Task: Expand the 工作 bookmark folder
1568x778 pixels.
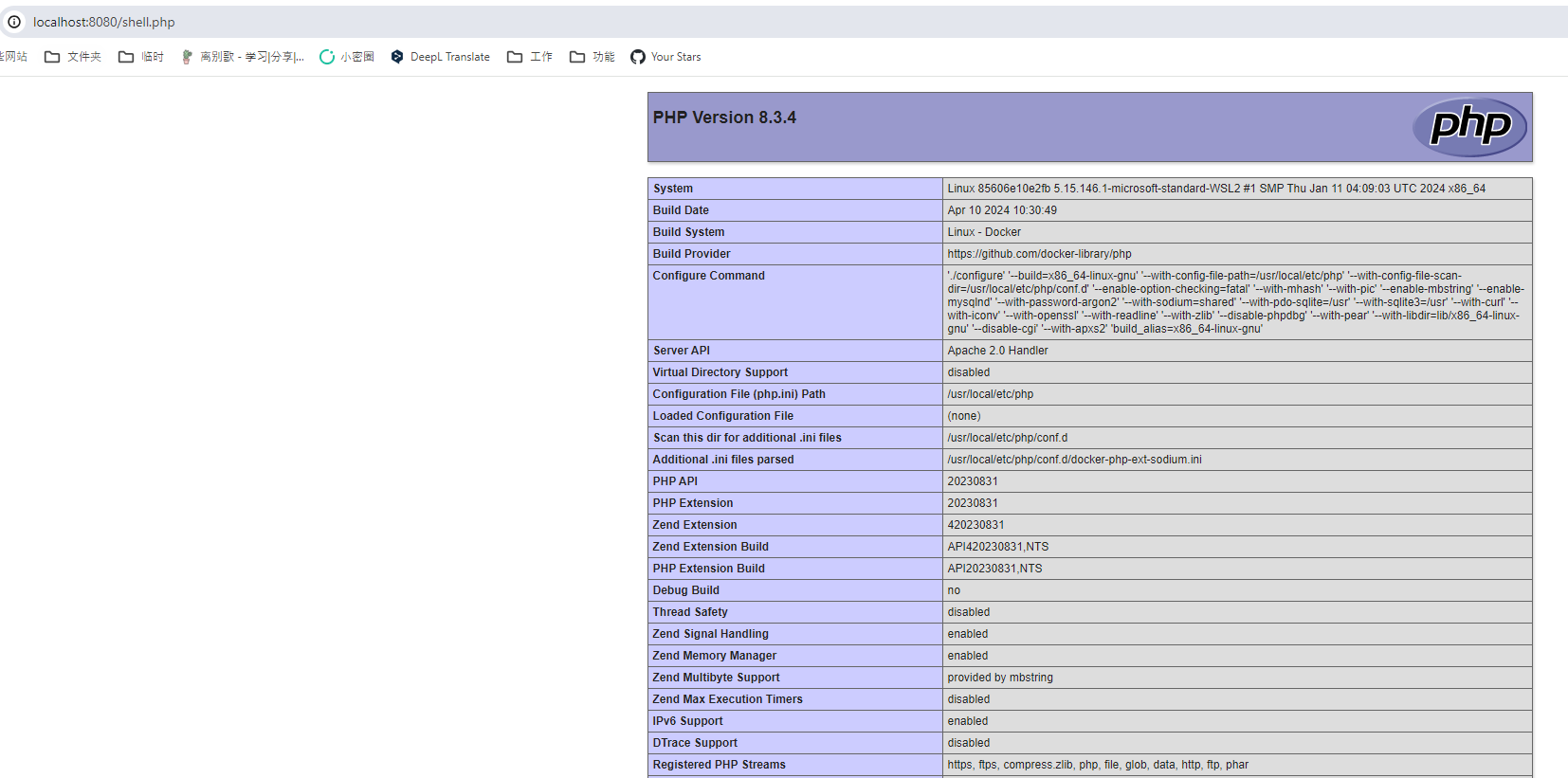Action: click(x=530, y=57)
